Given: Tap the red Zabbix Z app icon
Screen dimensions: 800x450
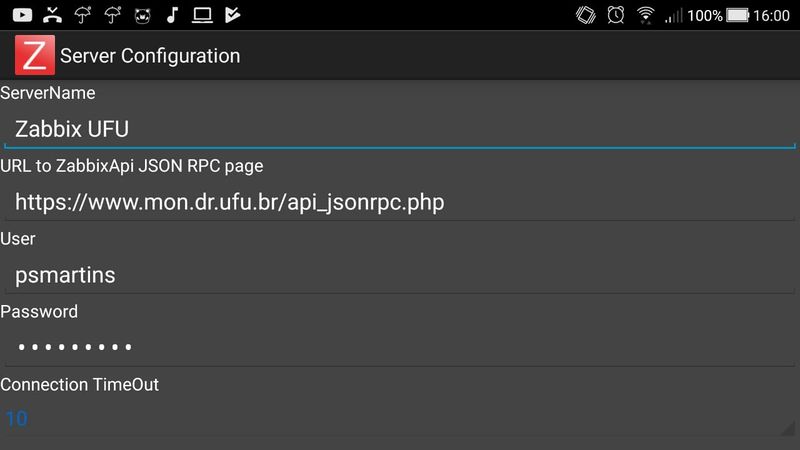Looking at the screenshot, I should tap(34, 55).
